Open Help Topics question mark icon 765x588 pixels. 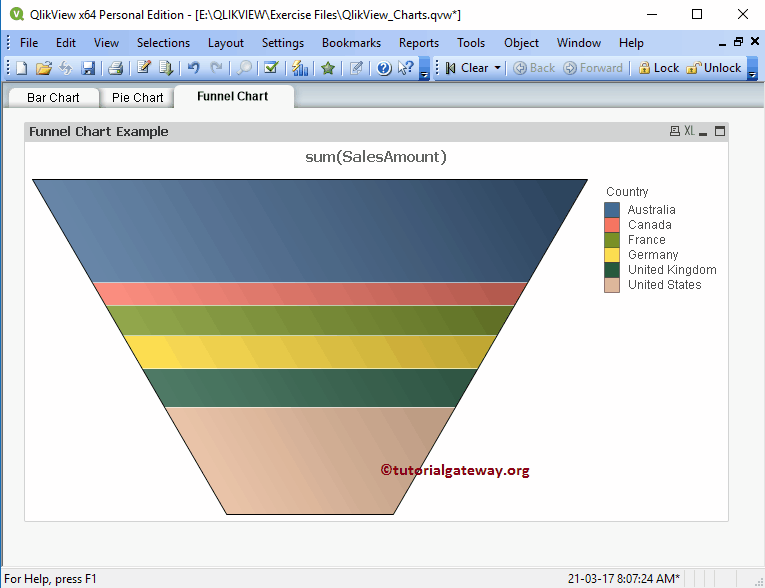coord(384,68)
